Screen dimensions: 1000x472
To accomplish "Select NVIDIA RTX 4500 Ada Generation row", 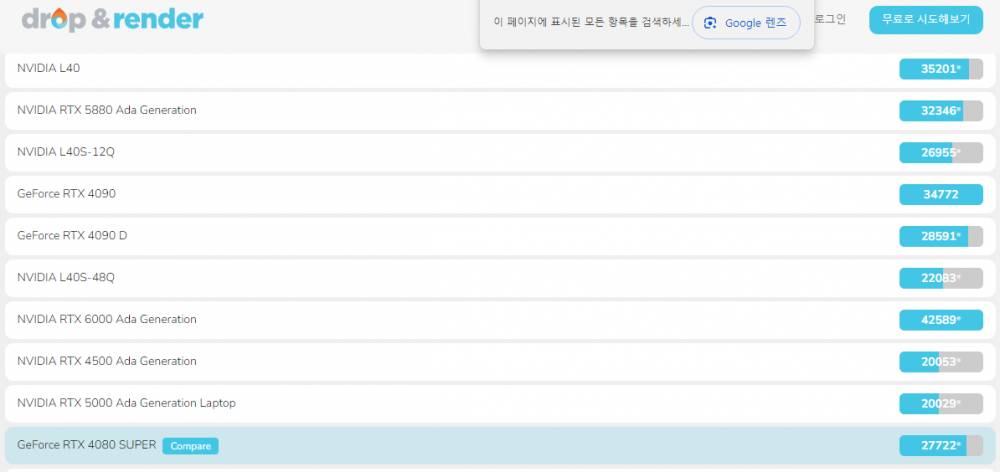I will [x=500, y=362].
